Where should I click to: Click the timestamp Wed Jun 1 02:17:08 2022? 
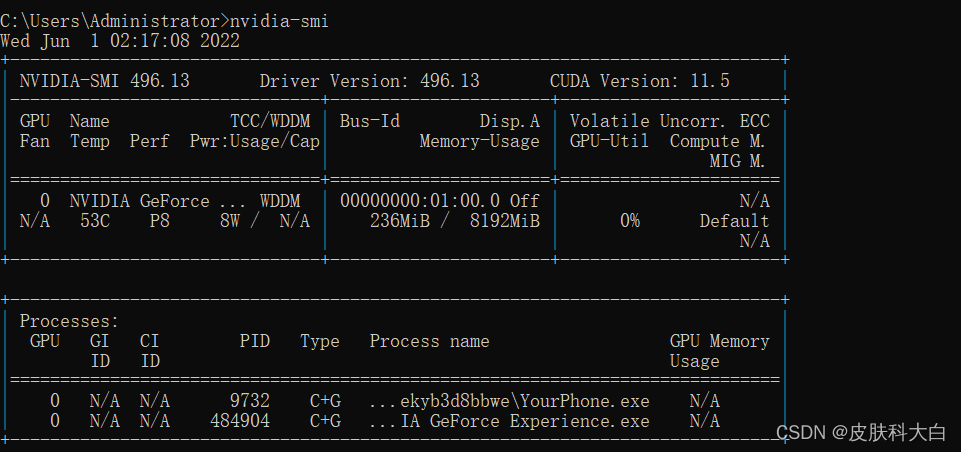click(120, 40)
